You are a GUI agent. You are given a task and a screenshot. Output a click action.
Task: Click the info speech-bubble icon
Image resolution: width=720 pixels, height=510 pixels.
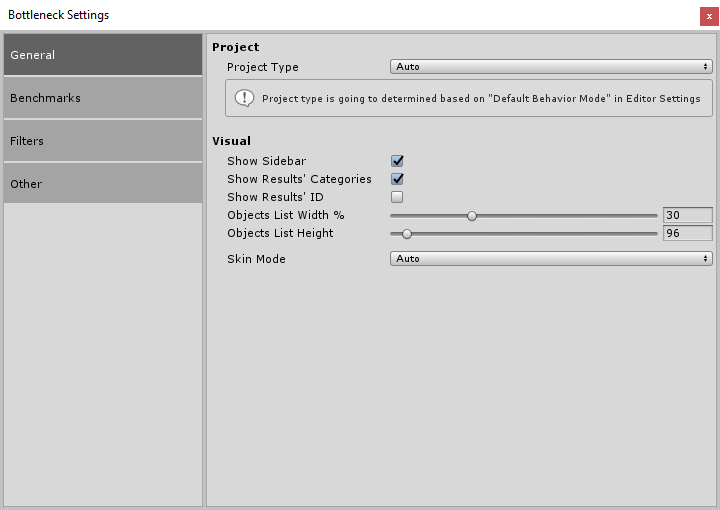(244, 98)
